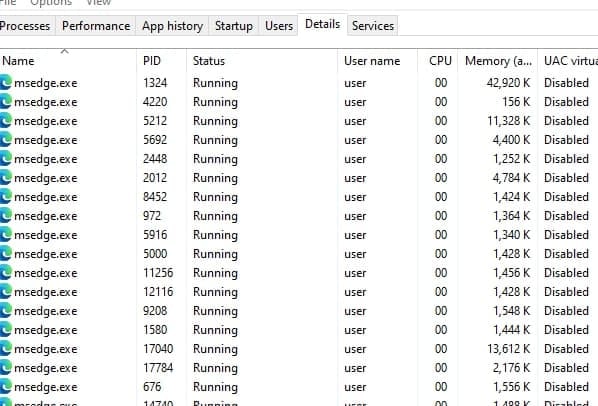Select the memory value 1,456 K
598x406 pixels.
coord(512,273)
